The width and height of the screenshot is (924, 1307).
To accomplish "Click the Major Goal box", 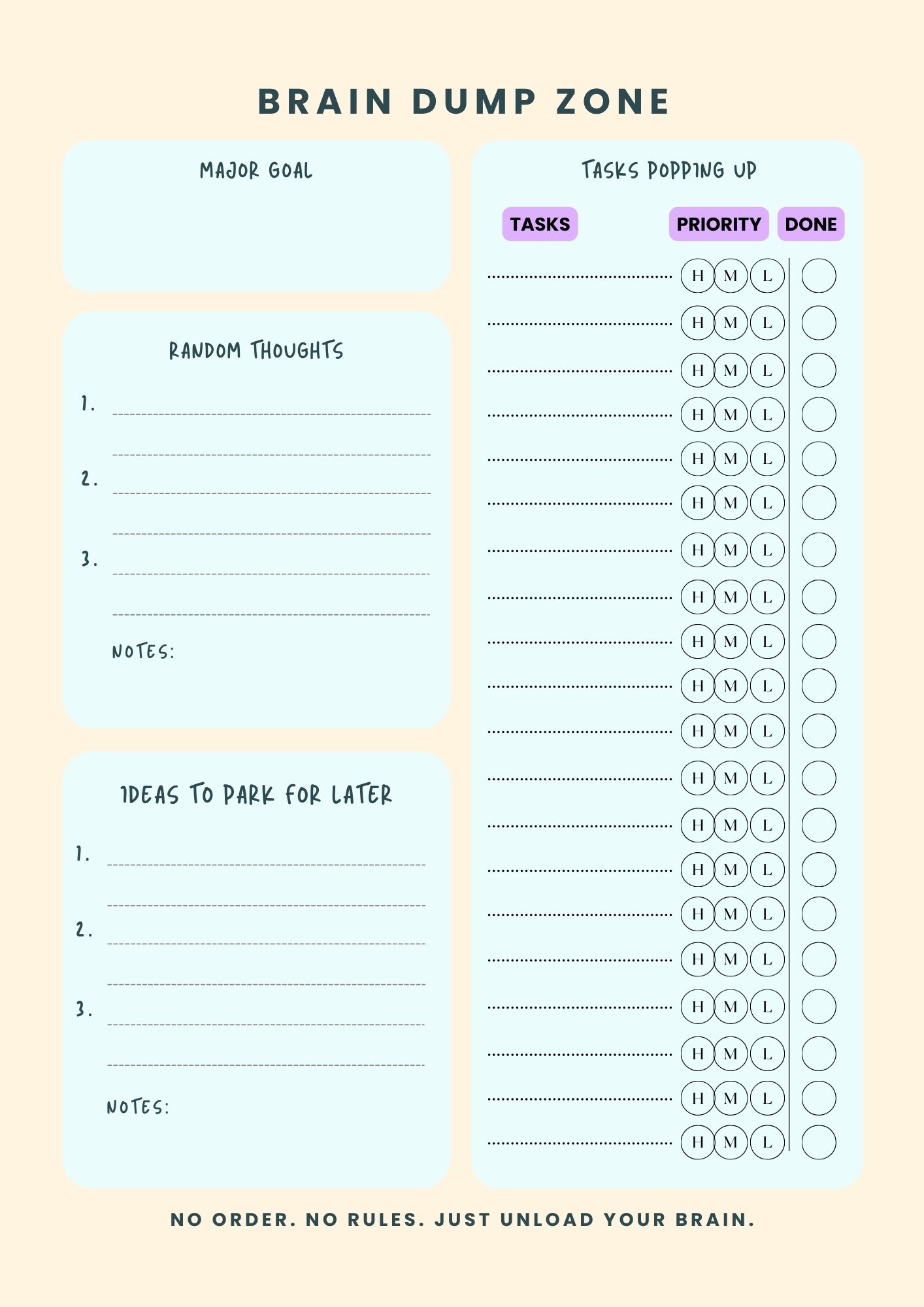I will point(256,229).
